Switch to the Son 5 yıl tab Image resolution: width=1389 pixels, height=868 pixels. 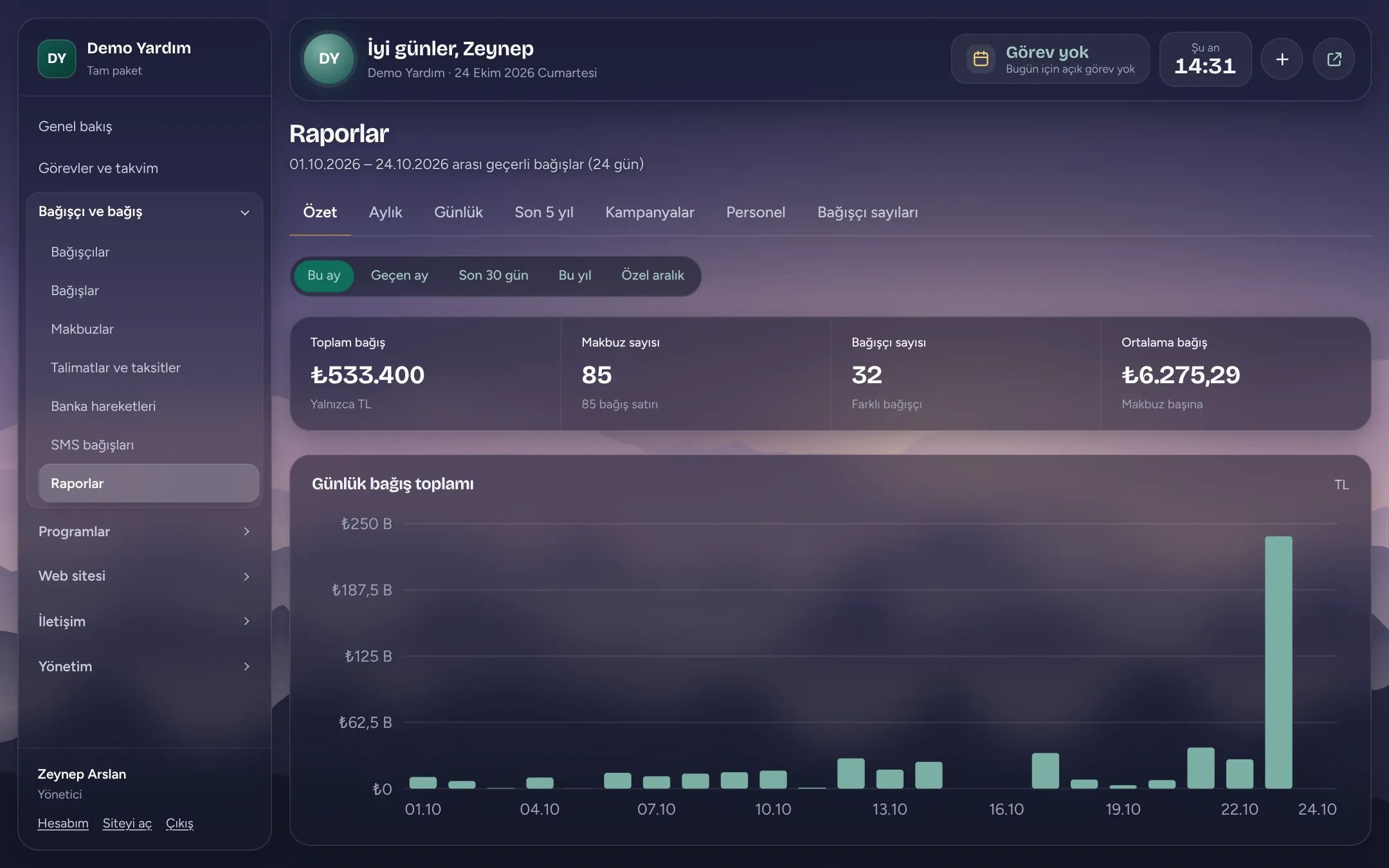544,213
